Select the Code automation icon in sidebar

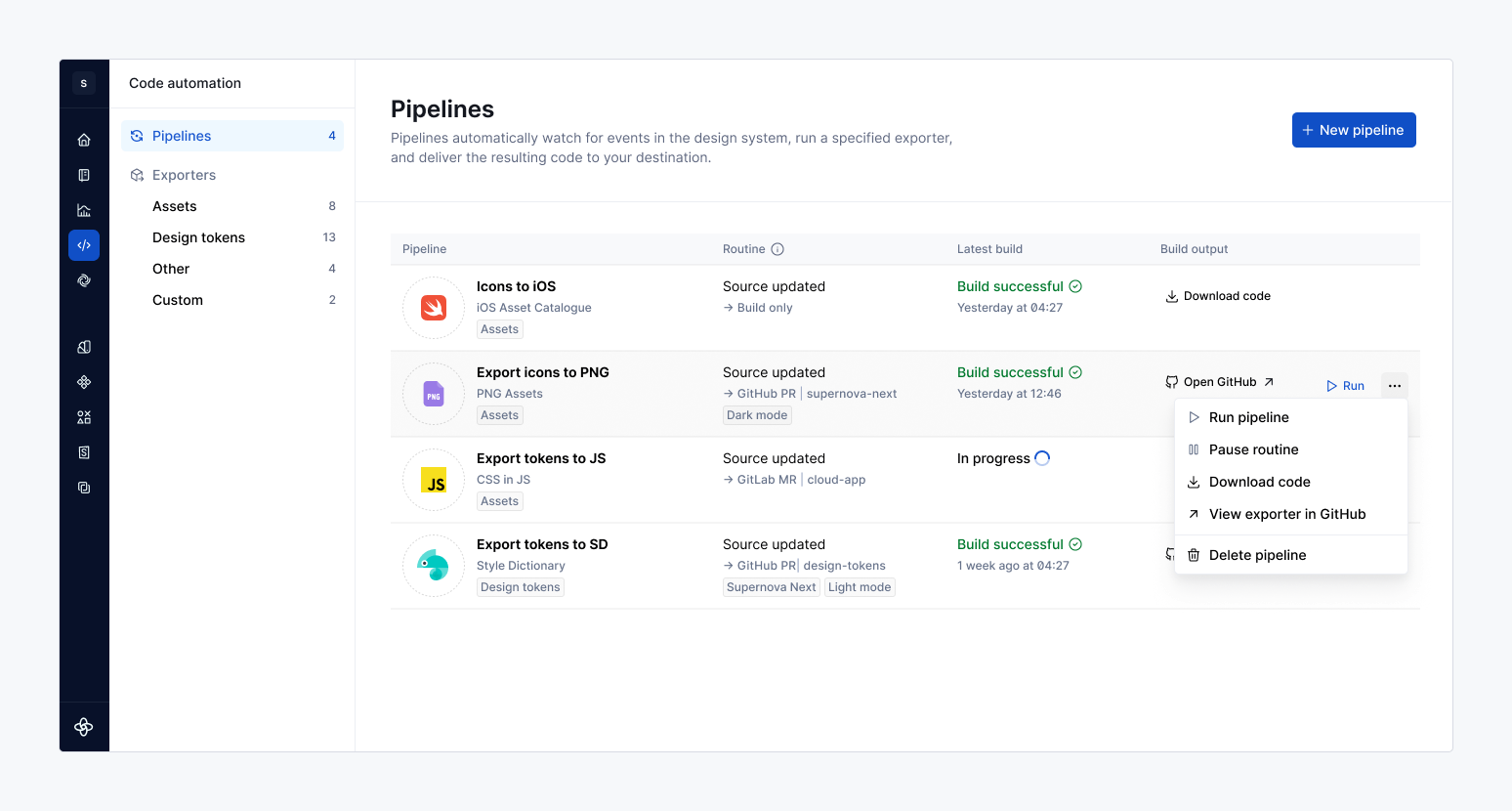[x=84, y=245]
